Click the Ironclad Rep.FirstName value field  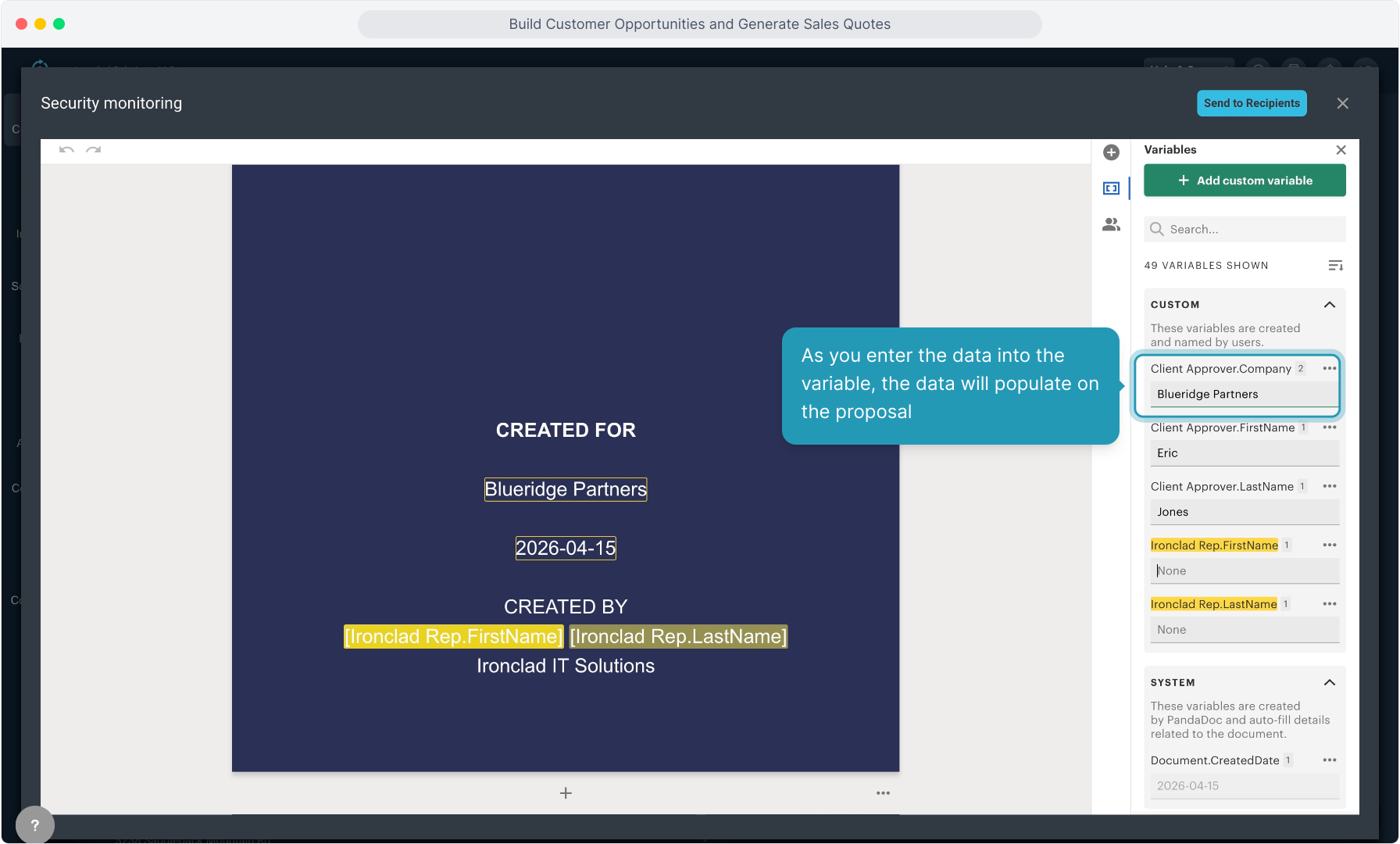coord(1245,571)
